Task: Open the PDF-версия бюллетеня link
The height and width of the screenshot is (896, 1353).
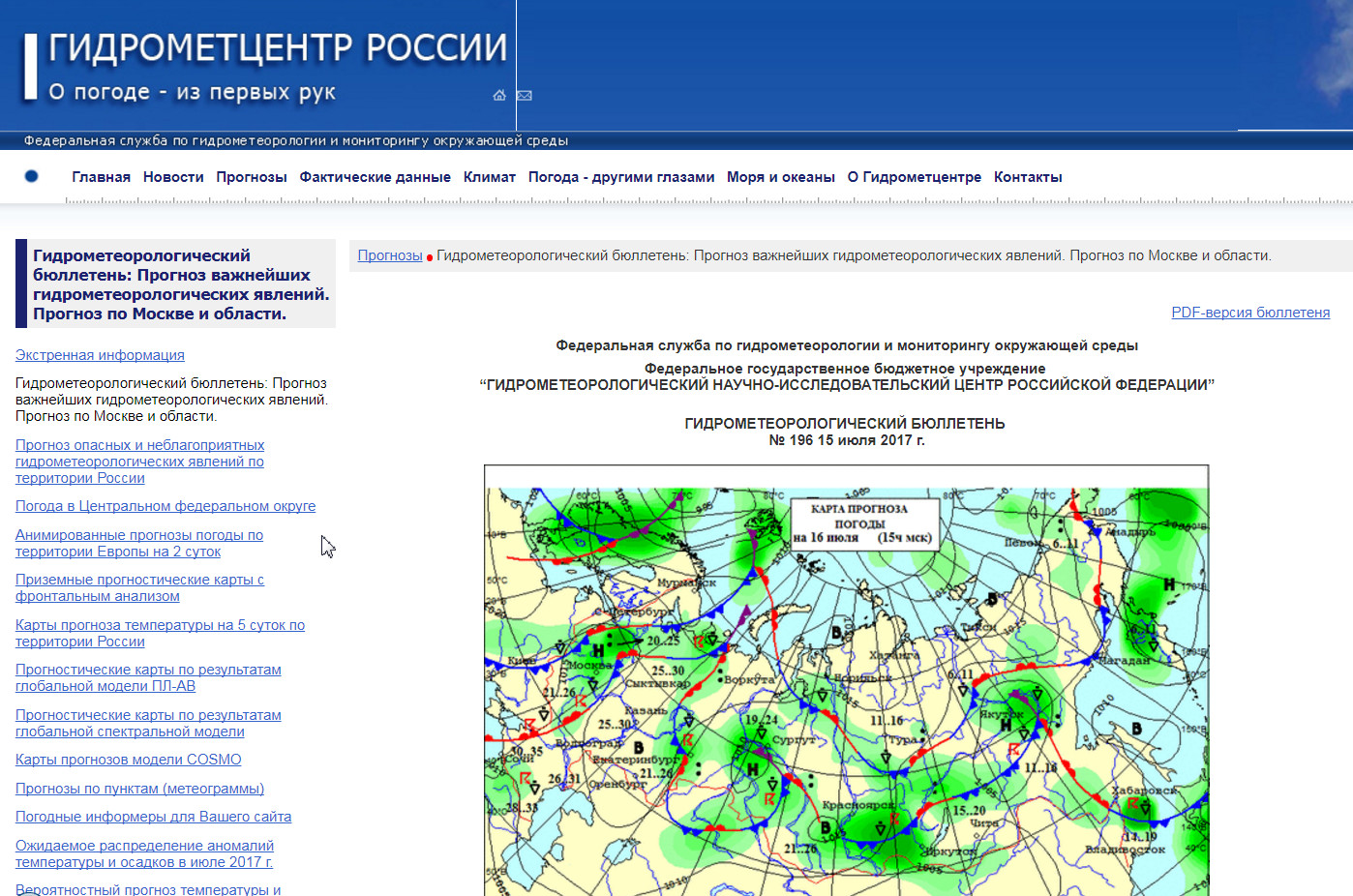Action: coord(1250,313)
